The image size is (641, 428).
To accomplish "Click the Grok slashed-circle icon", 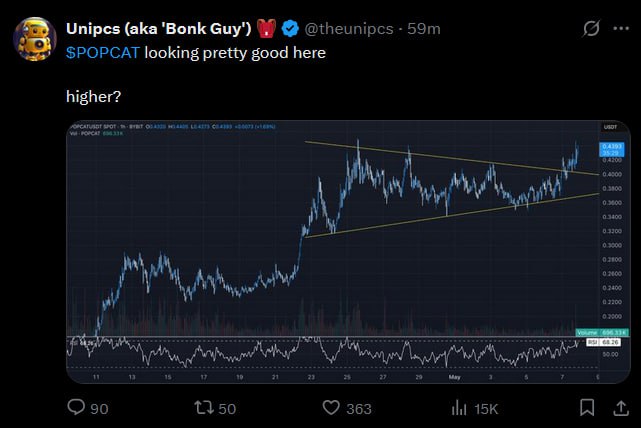I will 591,29.
